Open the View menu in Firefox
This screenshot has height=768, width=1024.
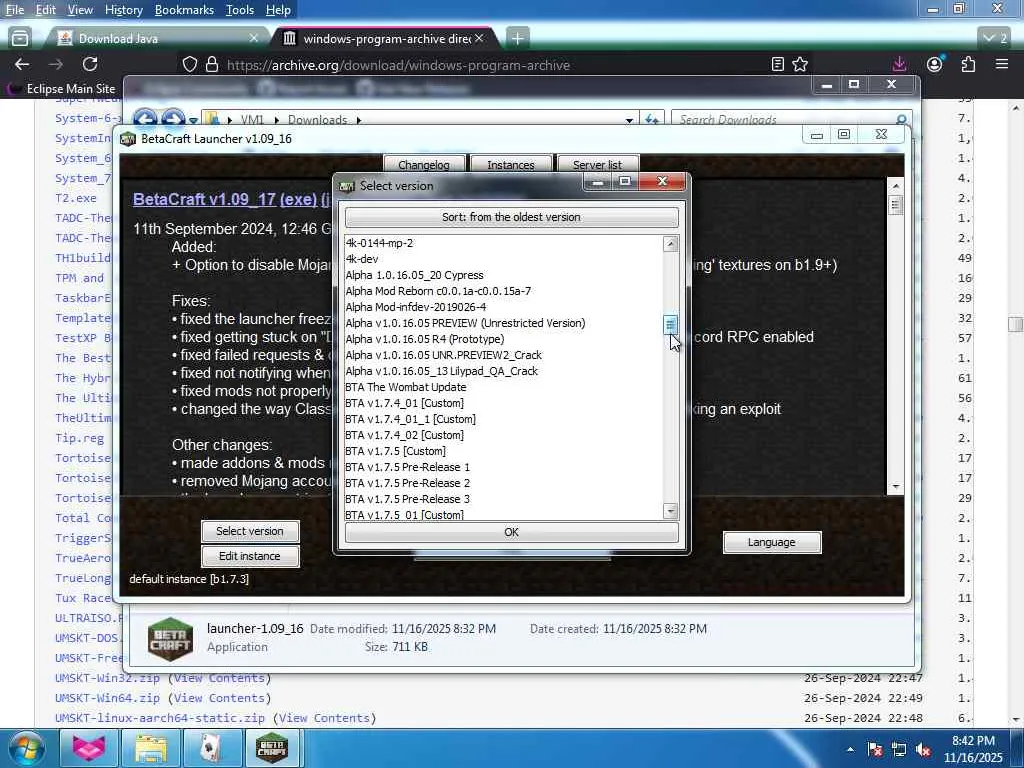coord(80,10)
